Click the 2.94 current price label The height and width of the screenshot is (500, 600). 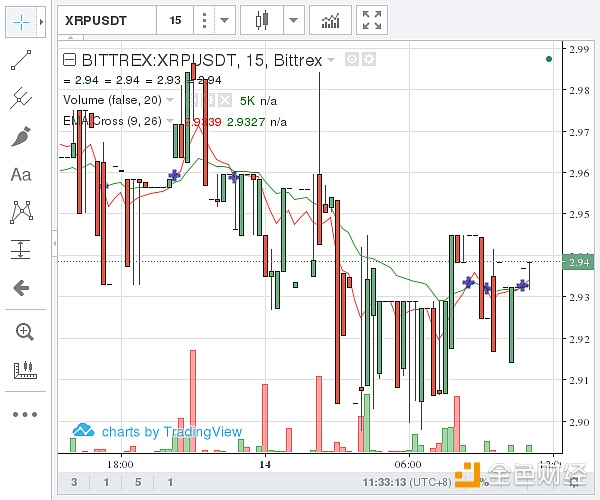click(579, 262)
